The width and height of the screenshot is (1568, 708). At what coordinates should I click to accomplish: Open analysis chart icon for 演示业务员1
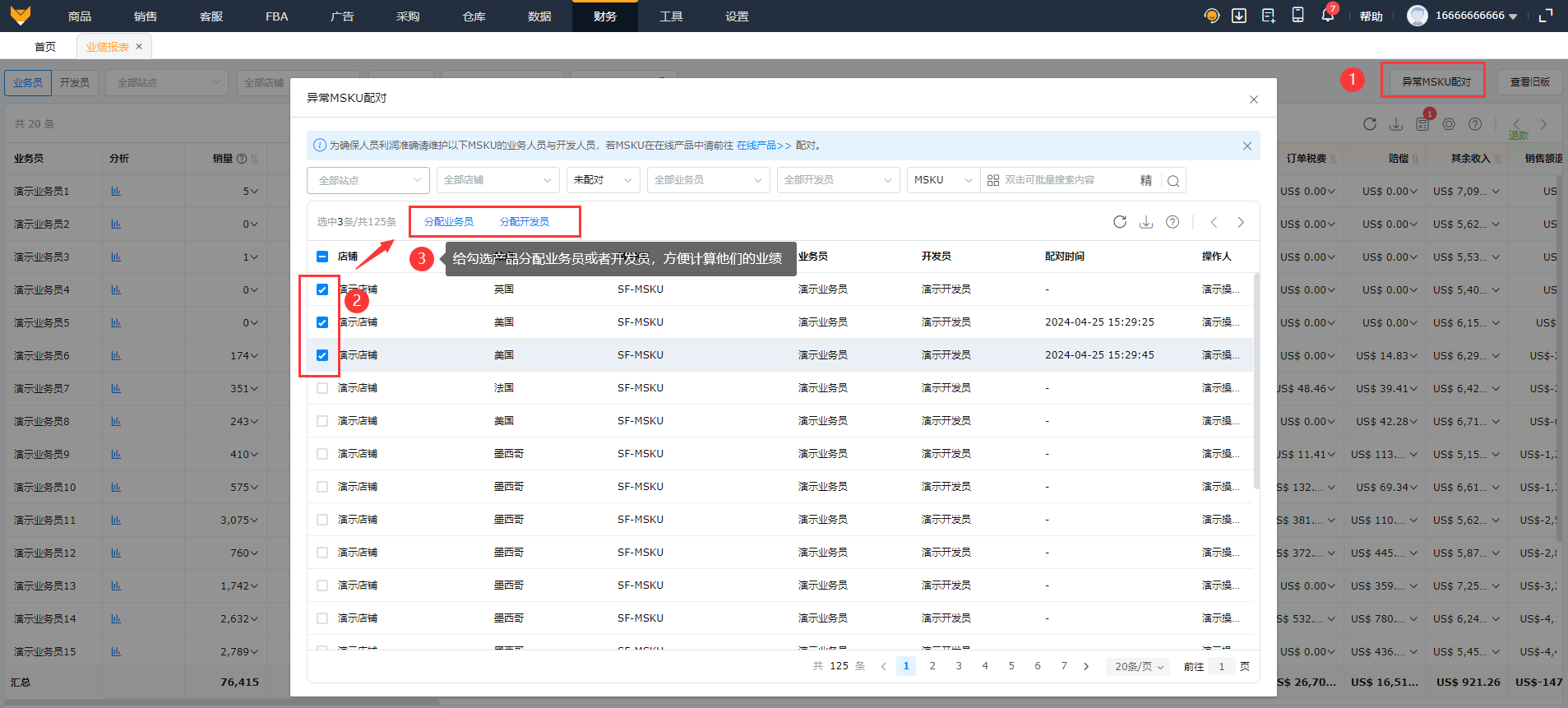[116, 192]
